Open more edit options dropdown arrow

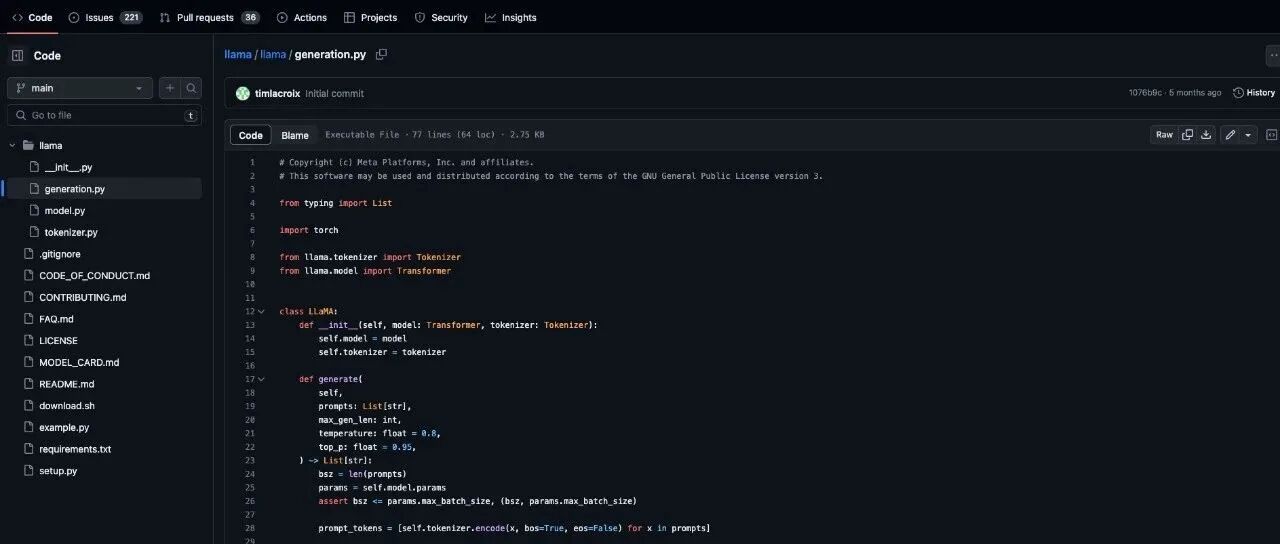1248,135
